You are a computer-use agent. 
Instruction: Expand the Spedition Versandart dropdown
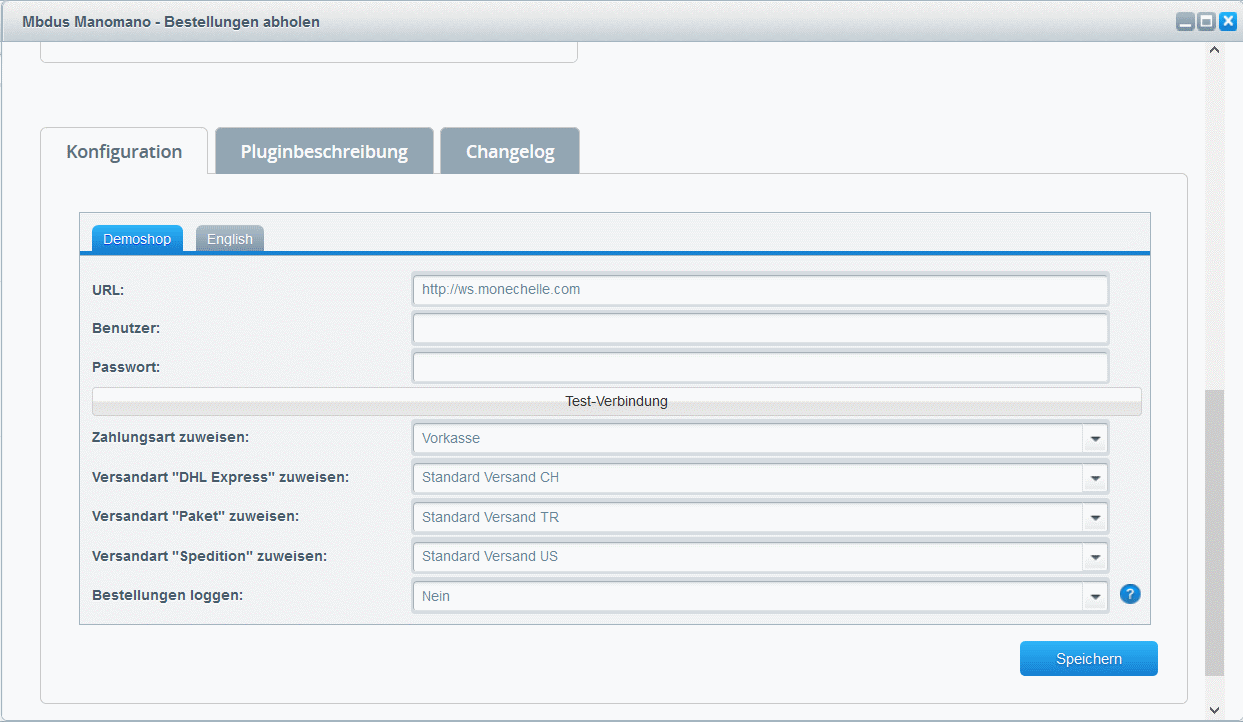tap(1095, 557)
